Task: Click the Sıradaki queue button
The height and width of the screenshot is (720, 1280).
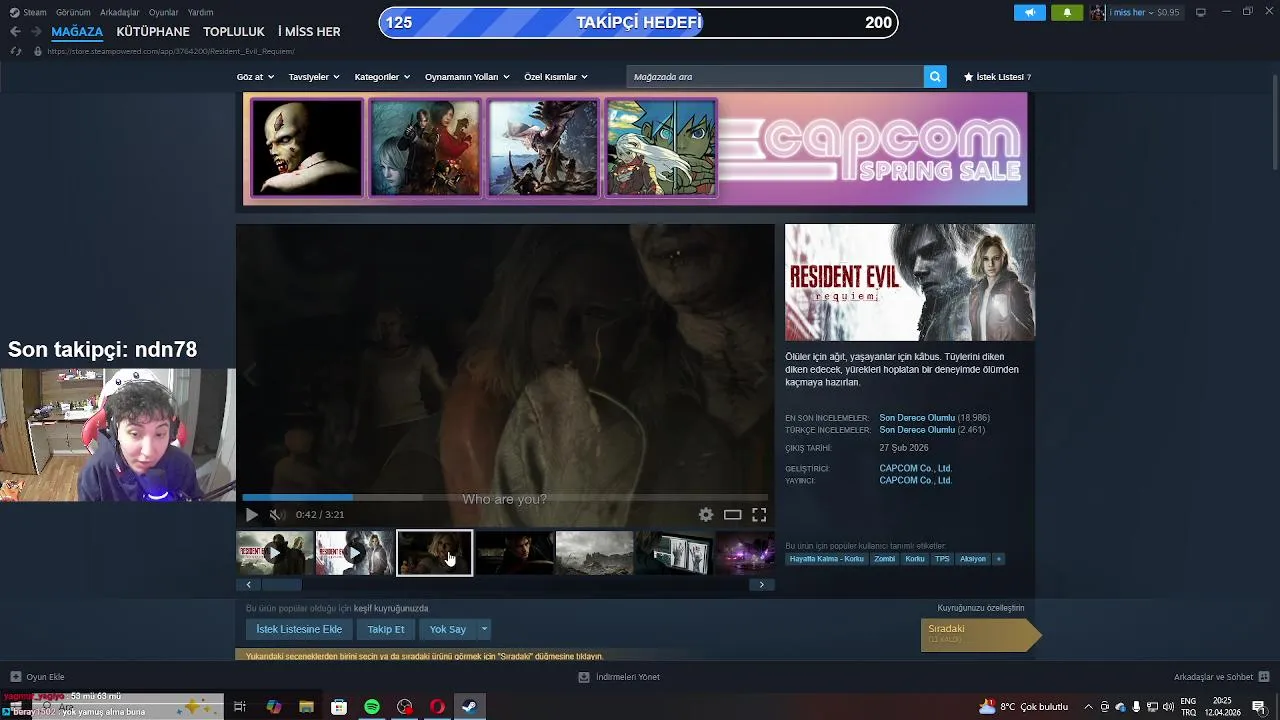Action: 980,635
